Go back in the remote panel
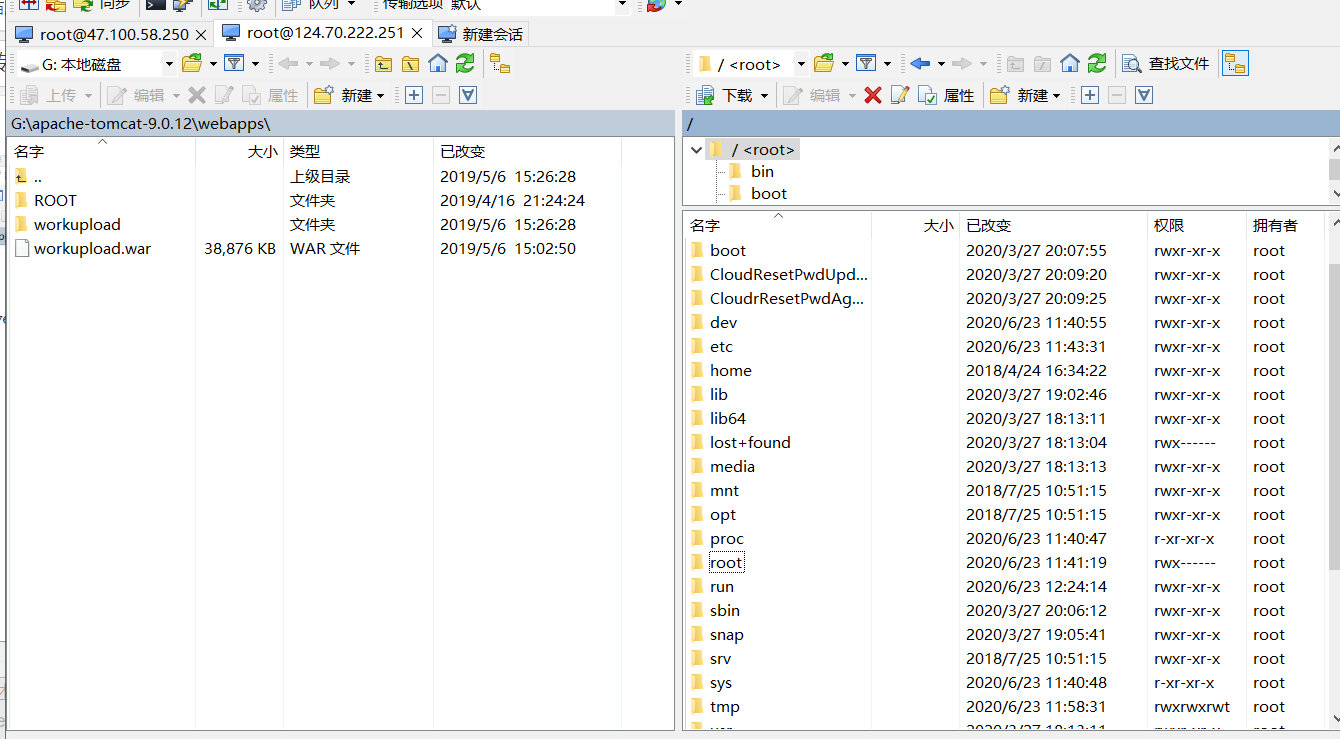The height and width of the screenshot is (739, 1340). coord(920,64)
